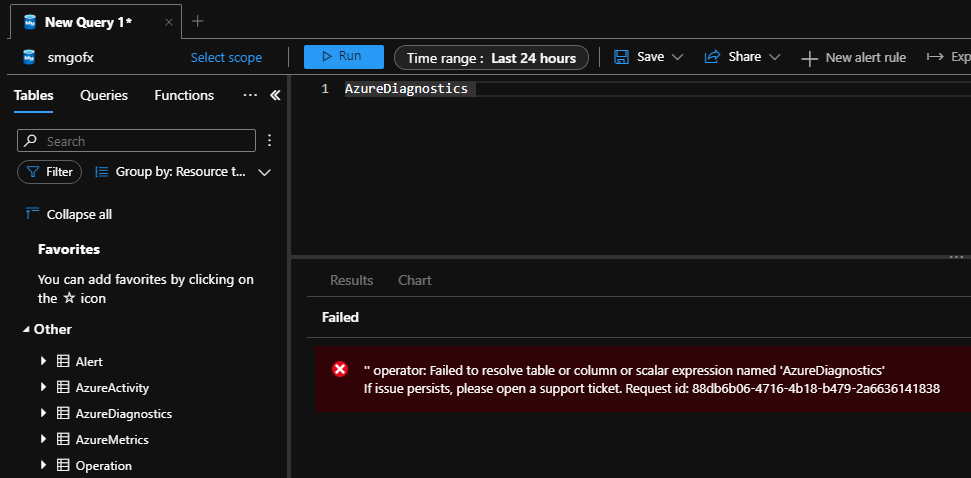Expand the Alert table

click(43, 360)
